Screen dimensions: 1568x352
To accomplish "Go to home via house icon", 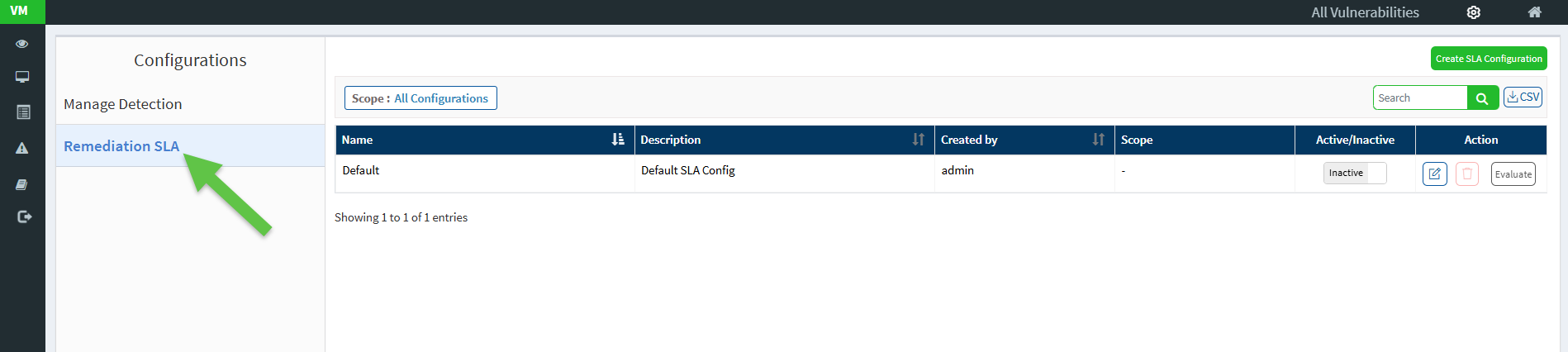I will [1534, 12].
